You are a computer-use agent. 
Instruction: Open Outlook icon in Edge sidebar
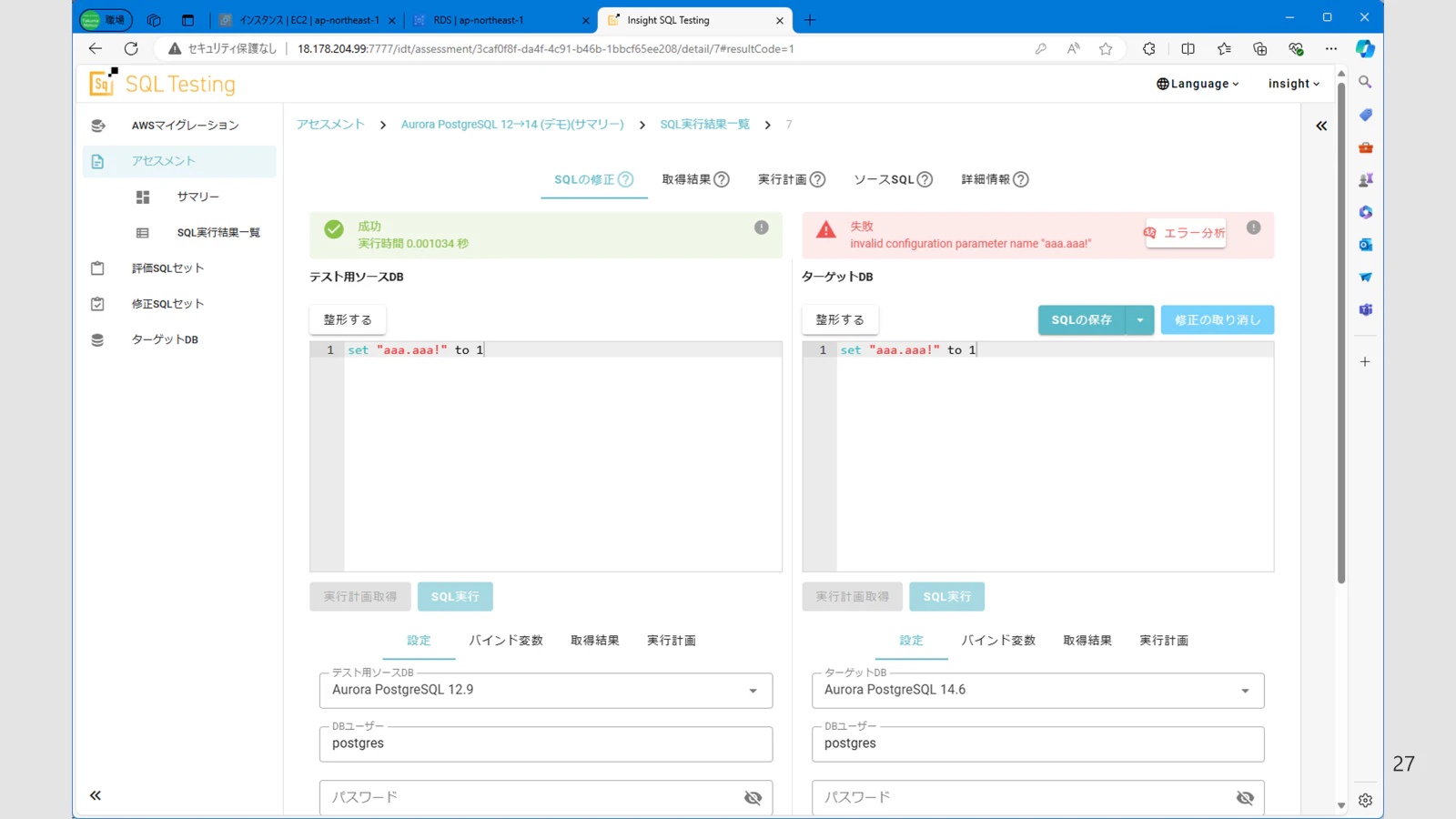pyautogui.click(x=1365, y=245)
